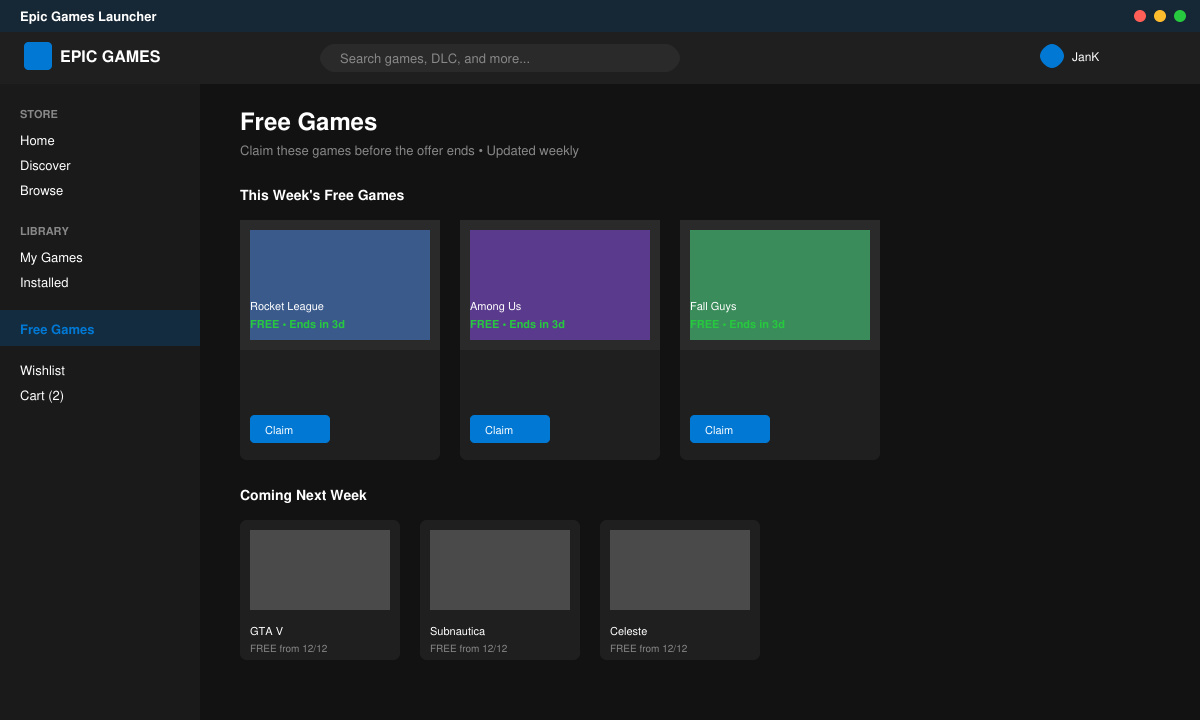Minimize the window with the yellow button
This screenshot has height=720, width=1200.
coord(1160,16)
